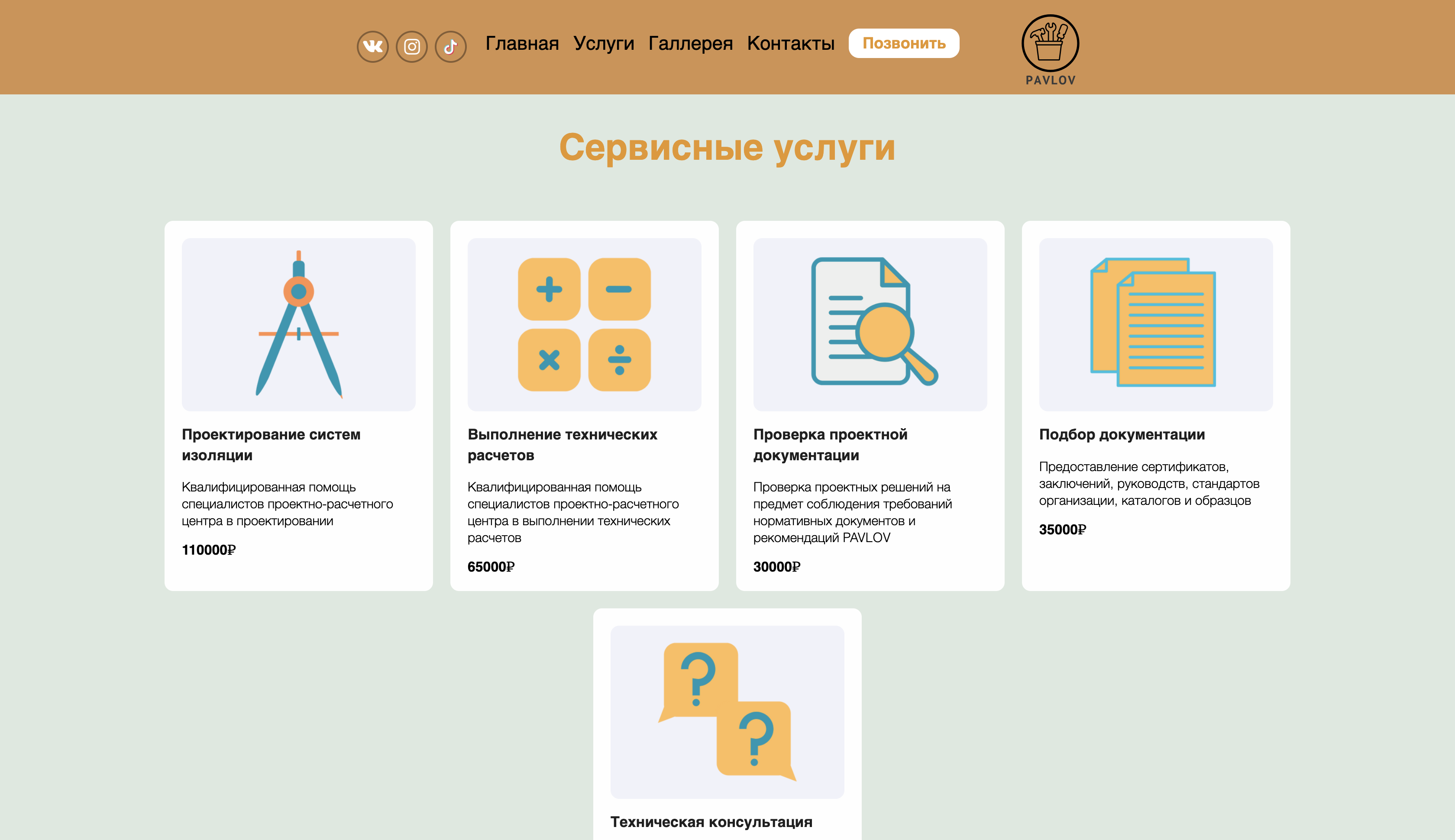The image size is (1455, 840).
Task: Click the stacked documents image
Action: coord(1156,325)
